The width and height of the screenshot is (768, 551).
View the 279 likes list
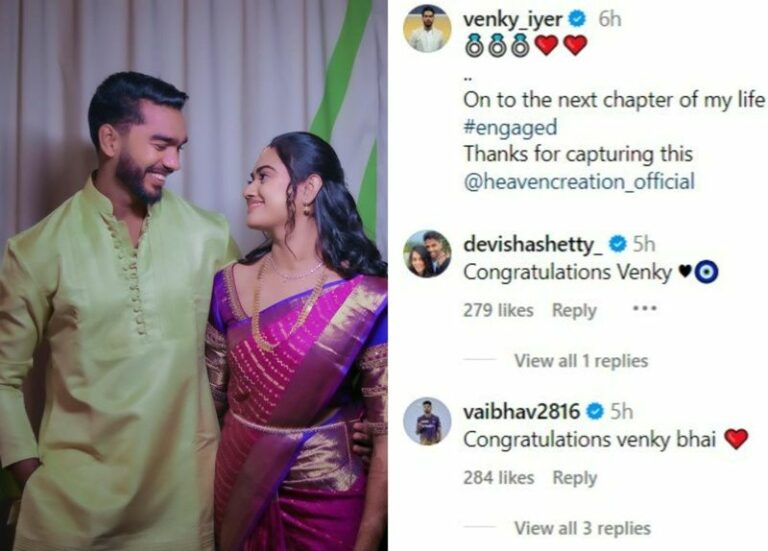coord(498,311)
